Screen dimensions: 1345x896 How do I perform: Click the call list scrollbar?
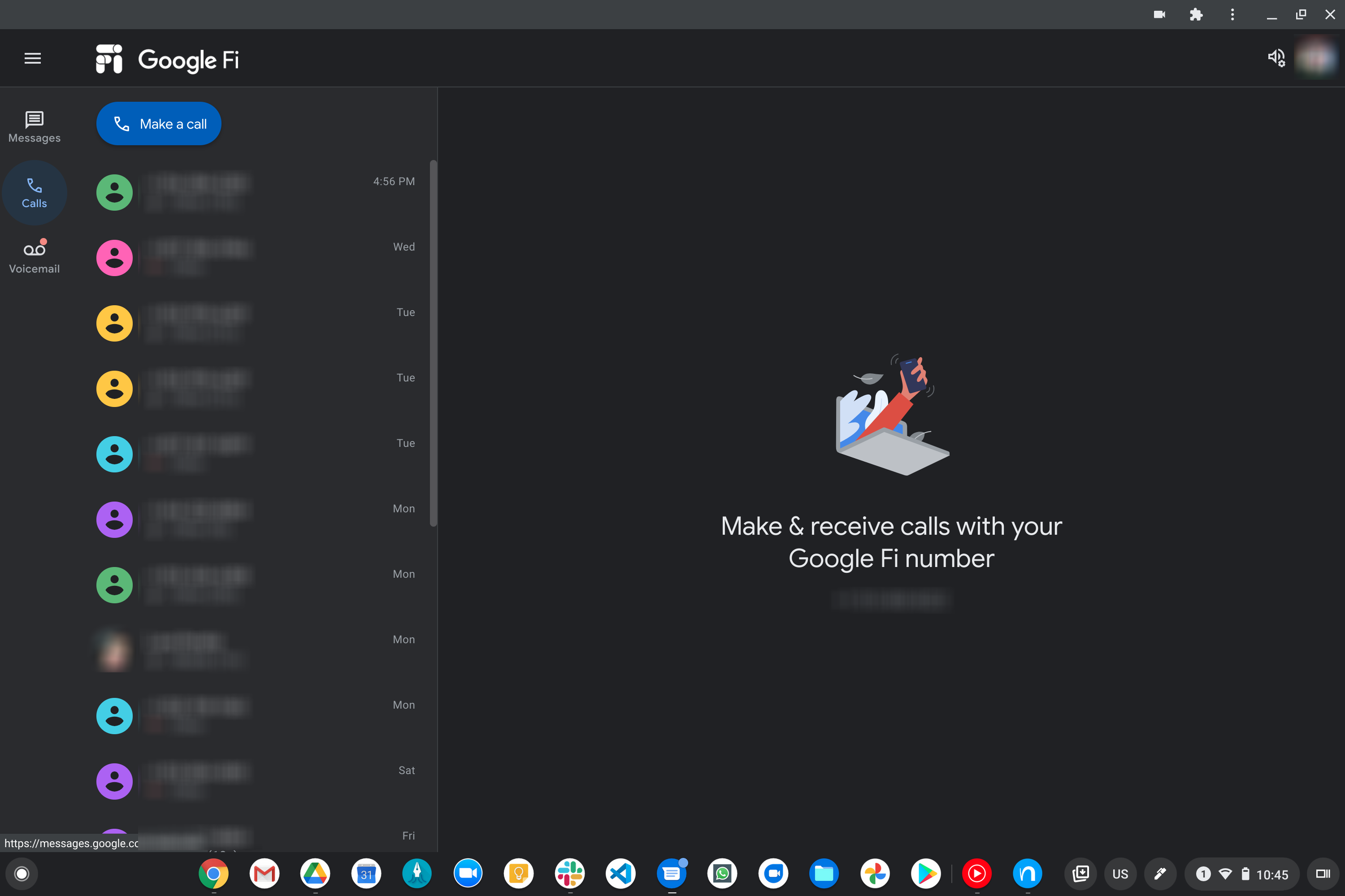tap(433, 343)
